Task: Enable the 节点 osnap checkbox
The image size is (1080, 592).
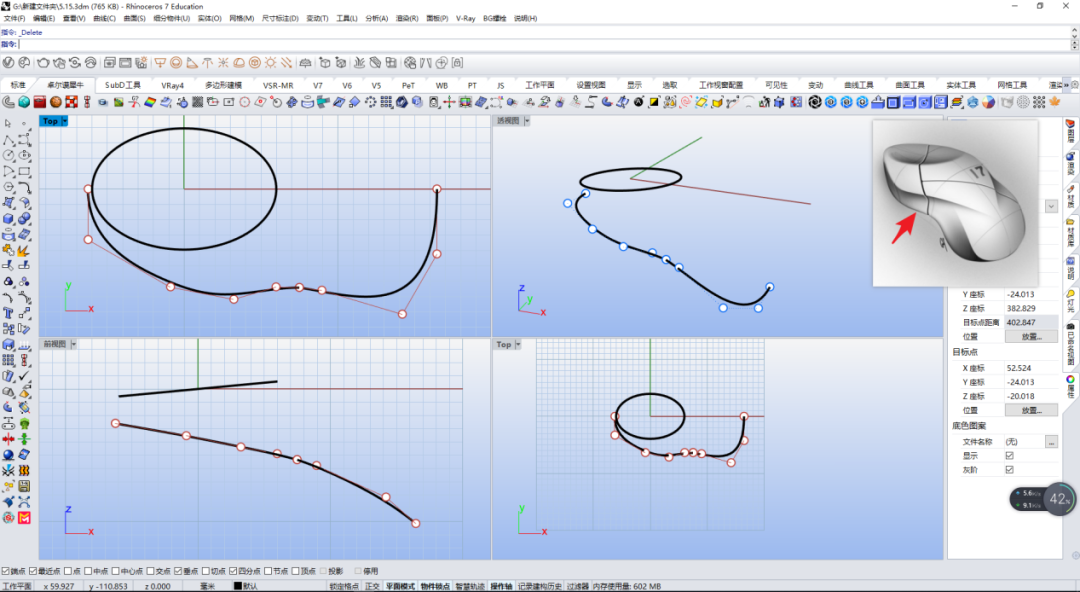Action: click(x=268, y=571)
